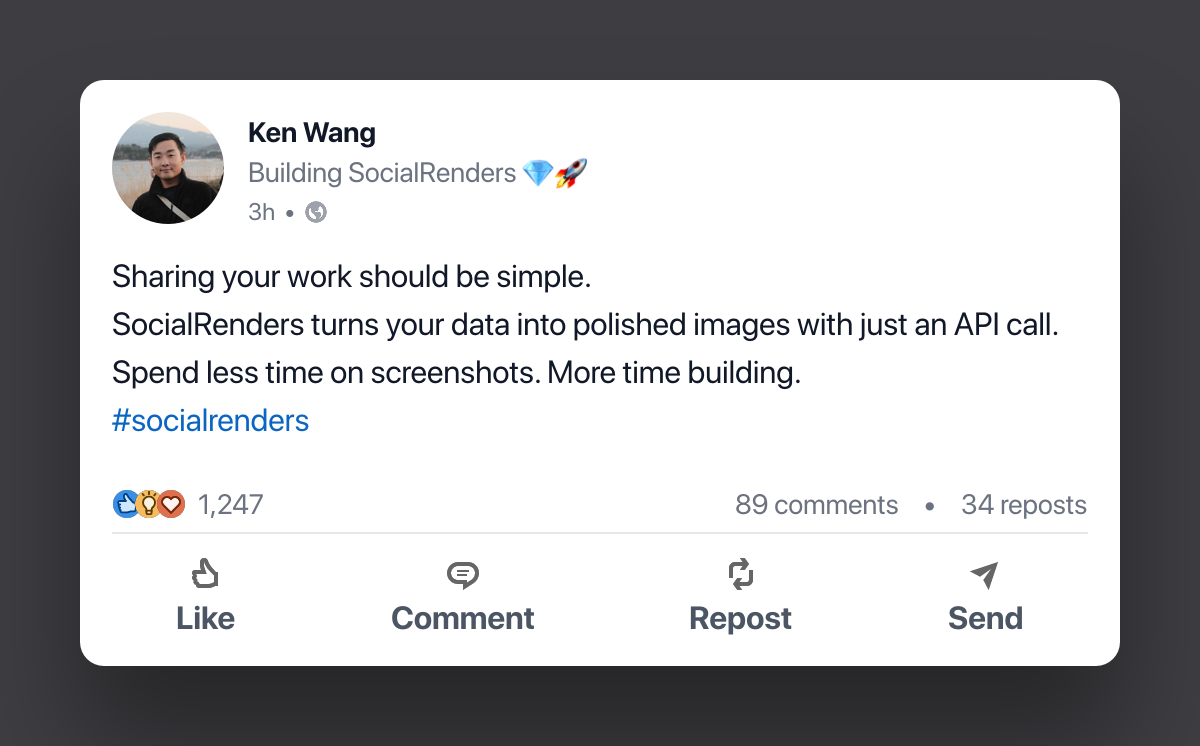Visit Ken Wang's profile via his name
This screenshot has height=746, width=1200.
(x=312, y=132)
